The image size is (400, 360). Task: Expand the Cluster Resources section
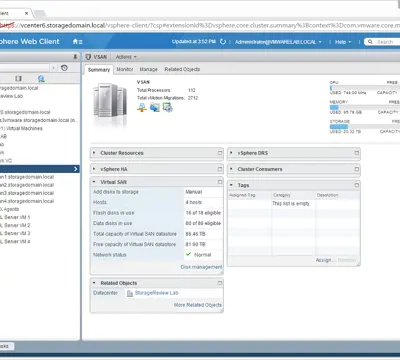click(x=94, y=153)
